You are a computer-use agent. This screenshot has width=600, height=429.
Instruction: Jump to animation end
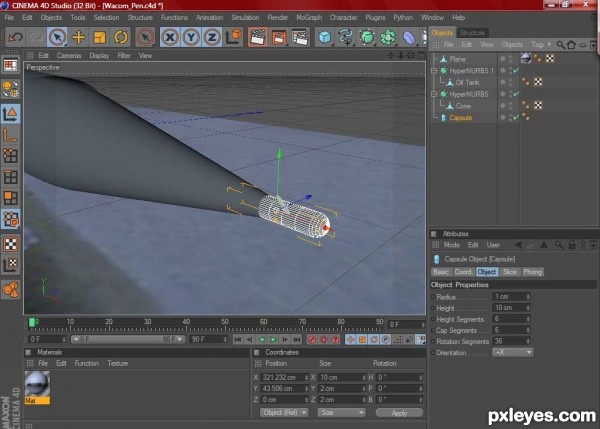pos(297,339)
